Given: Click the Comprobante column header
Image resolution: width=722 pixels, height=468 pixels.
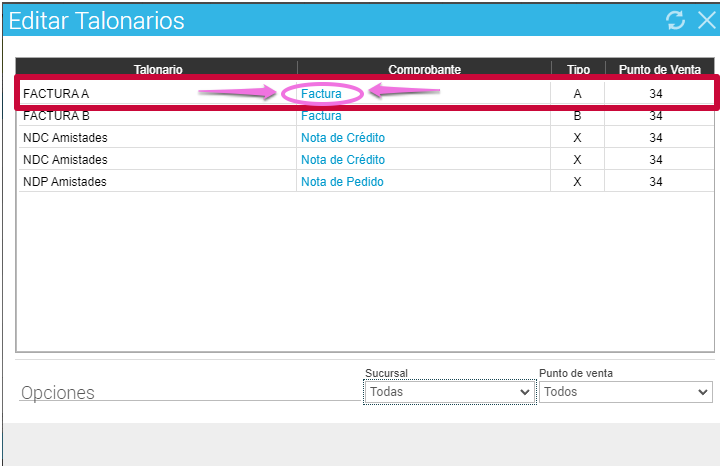Looking at the screenshot, I should point(424,70).
